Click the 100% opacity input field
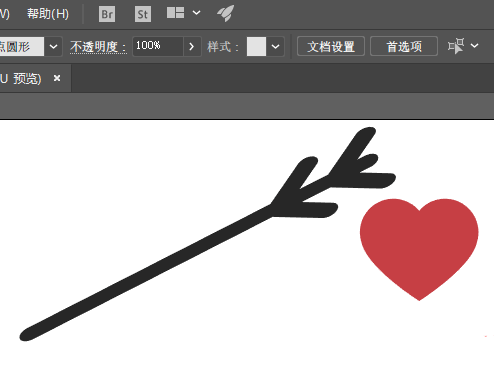Image resolution: width=494 pixels, height=392 pixels. click(158, 46)
